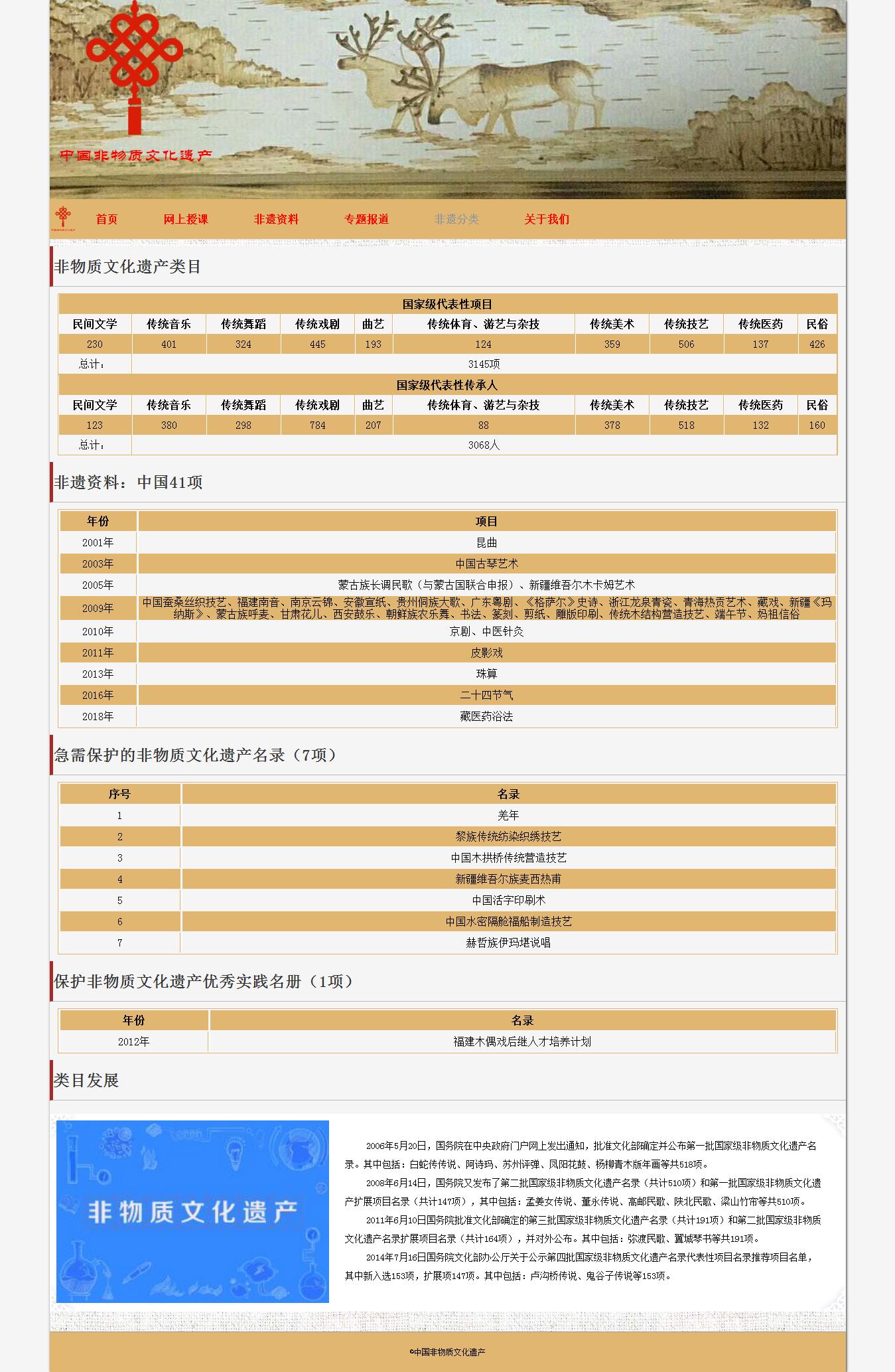Click the 类目发展 heading
This screenshot has height=1372, width=895.
coord(86,1081)
